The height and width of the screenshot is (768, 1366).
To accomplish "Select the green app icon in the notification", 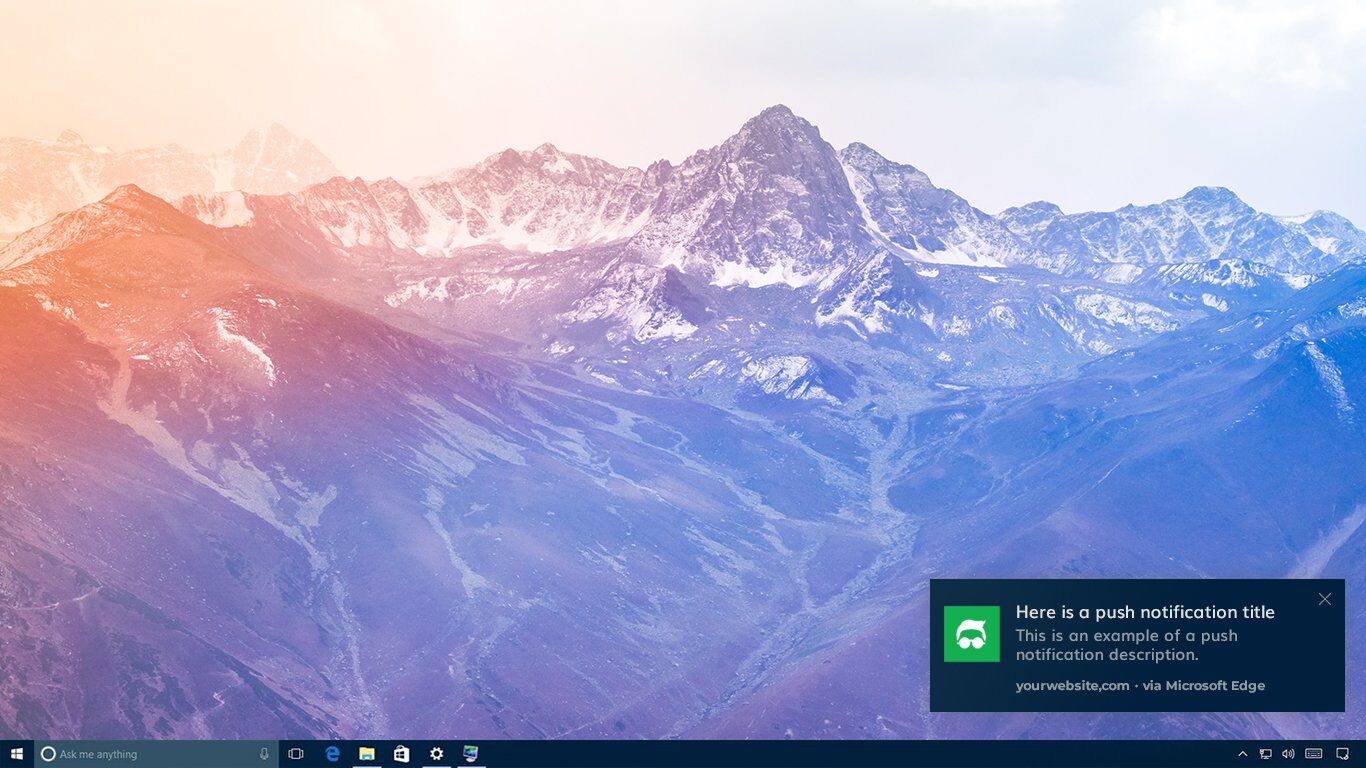I will 971,633.
